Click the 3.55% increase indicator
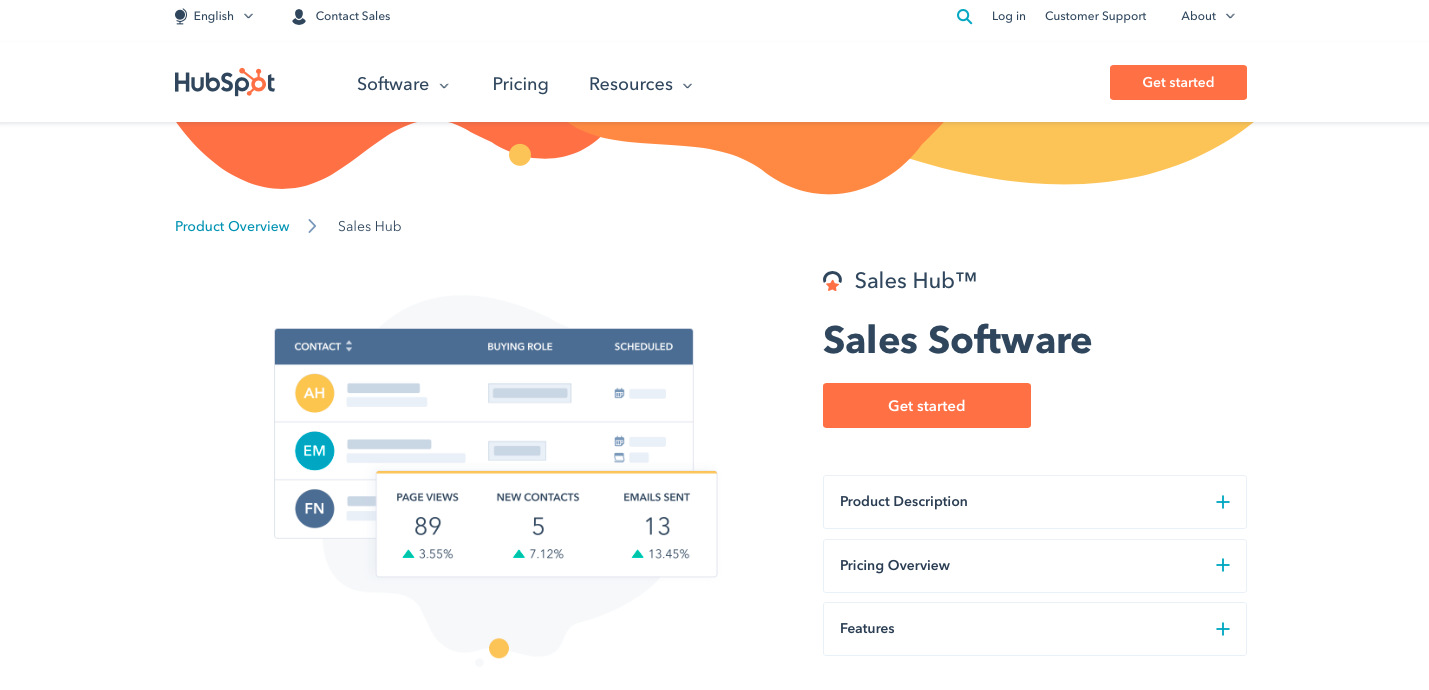1429x690 pixels. (427, 554)
